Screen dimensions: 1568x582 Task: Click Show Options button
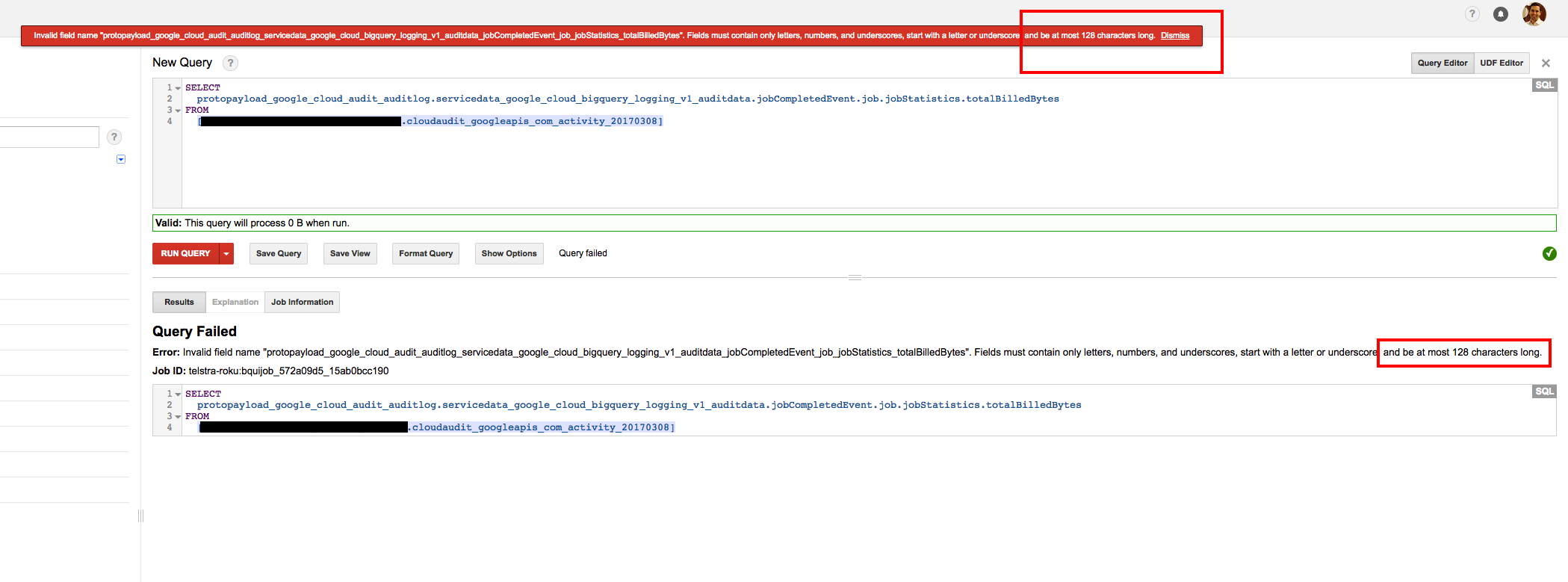pyautogui.click(x=509, y=254)
